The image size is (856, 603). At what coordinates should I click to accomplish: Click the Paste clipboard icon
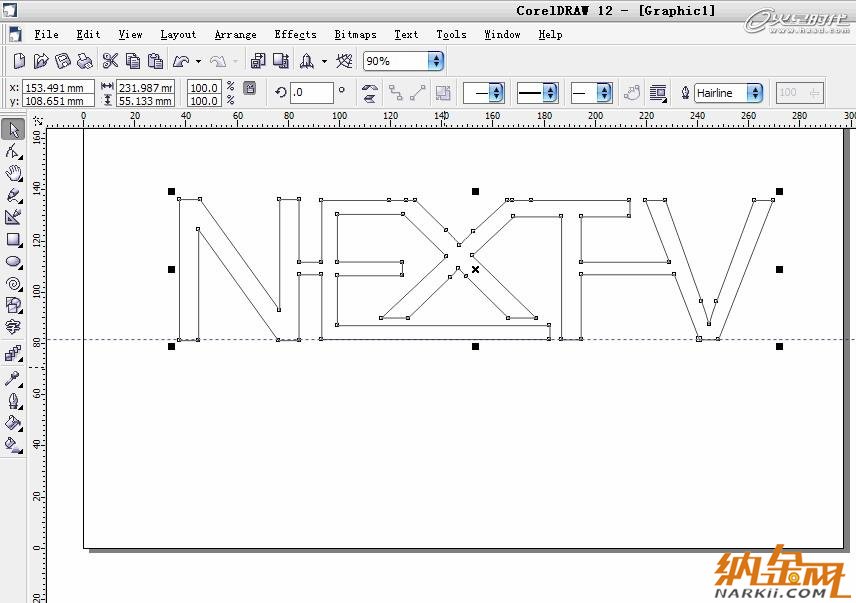point(156,61)
